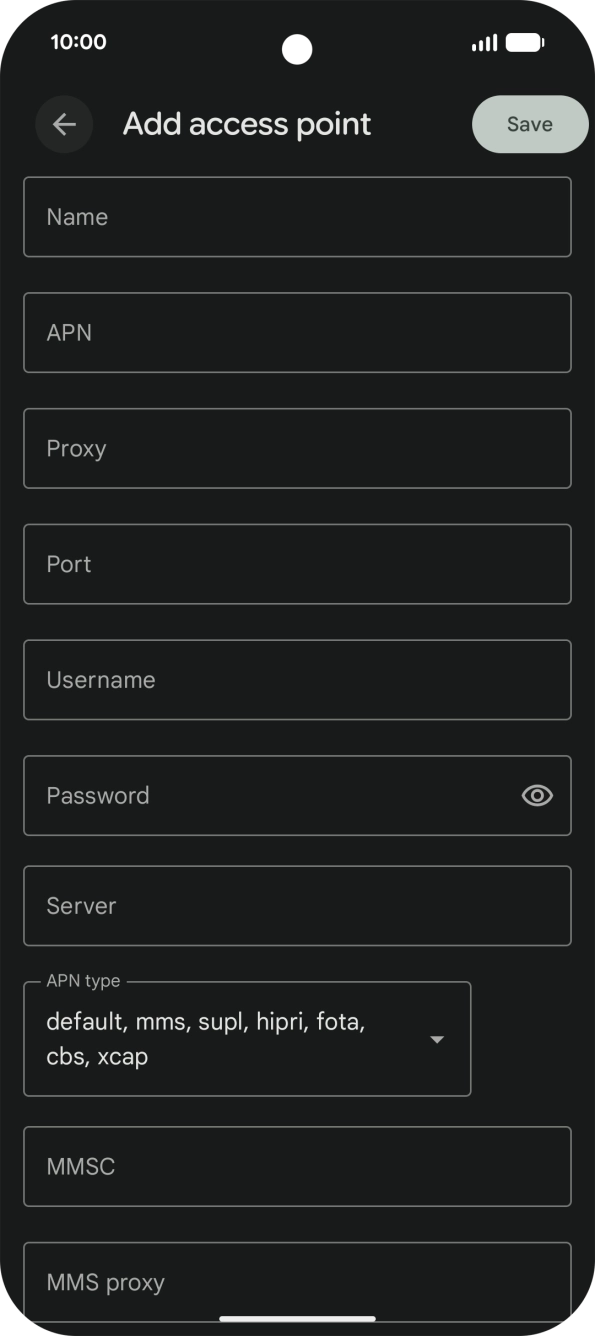Open the MMSC input field
The height and width of the screenshot is (1336, 595).
[297, 1167]
